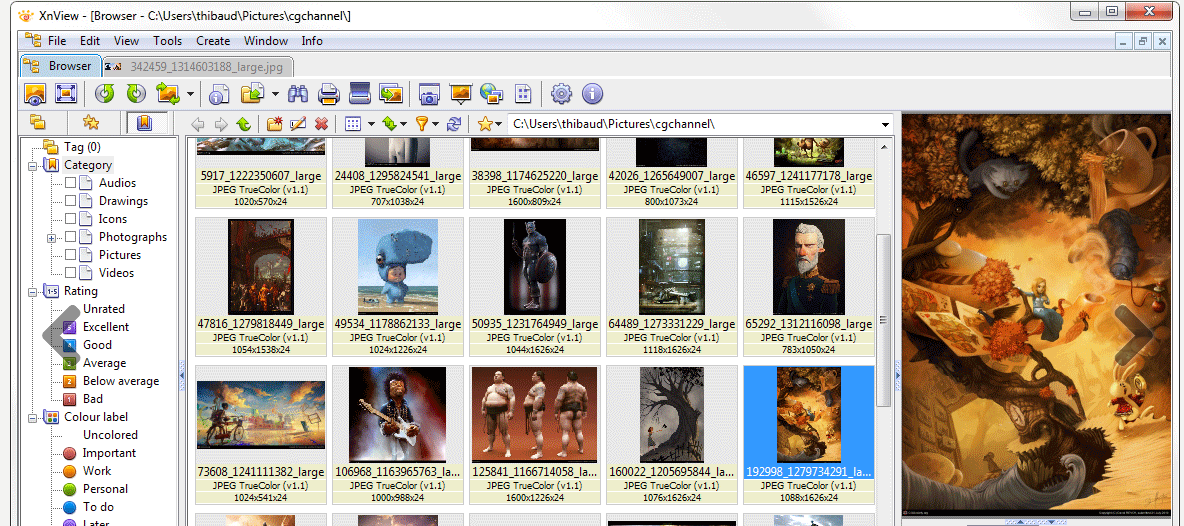Image resolution: width=1184 pixels, height=526 pixels.
Task: Expand the Photographs category node
Action: point(51,238)
